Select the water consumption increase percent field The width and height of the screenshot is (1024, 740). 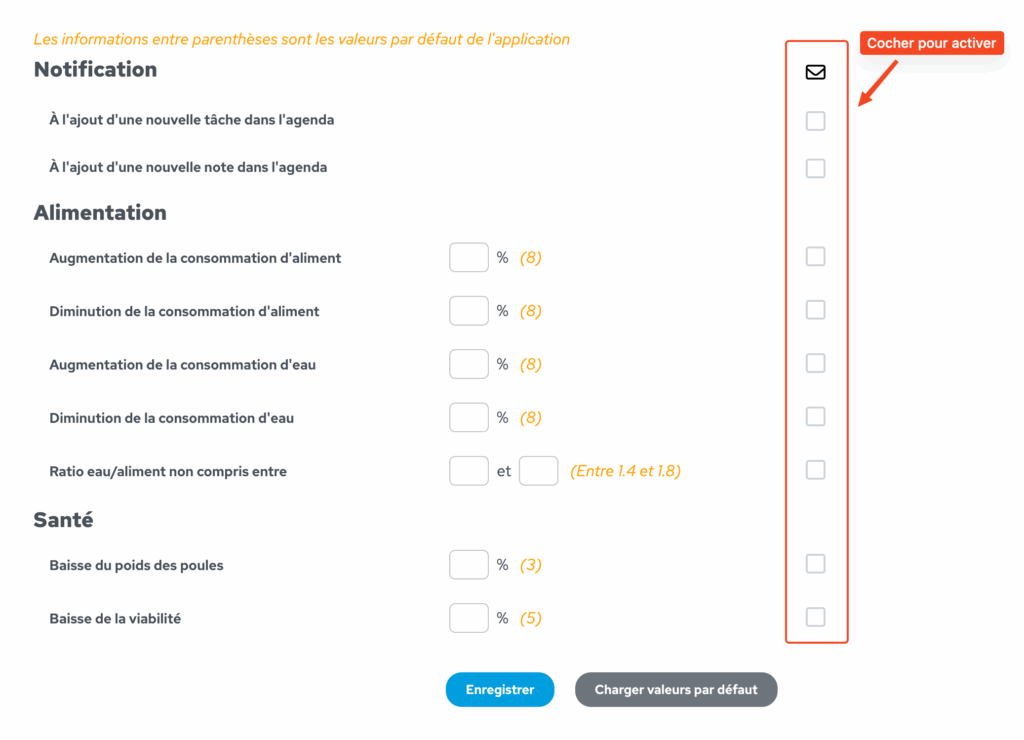tap(469, 364)
